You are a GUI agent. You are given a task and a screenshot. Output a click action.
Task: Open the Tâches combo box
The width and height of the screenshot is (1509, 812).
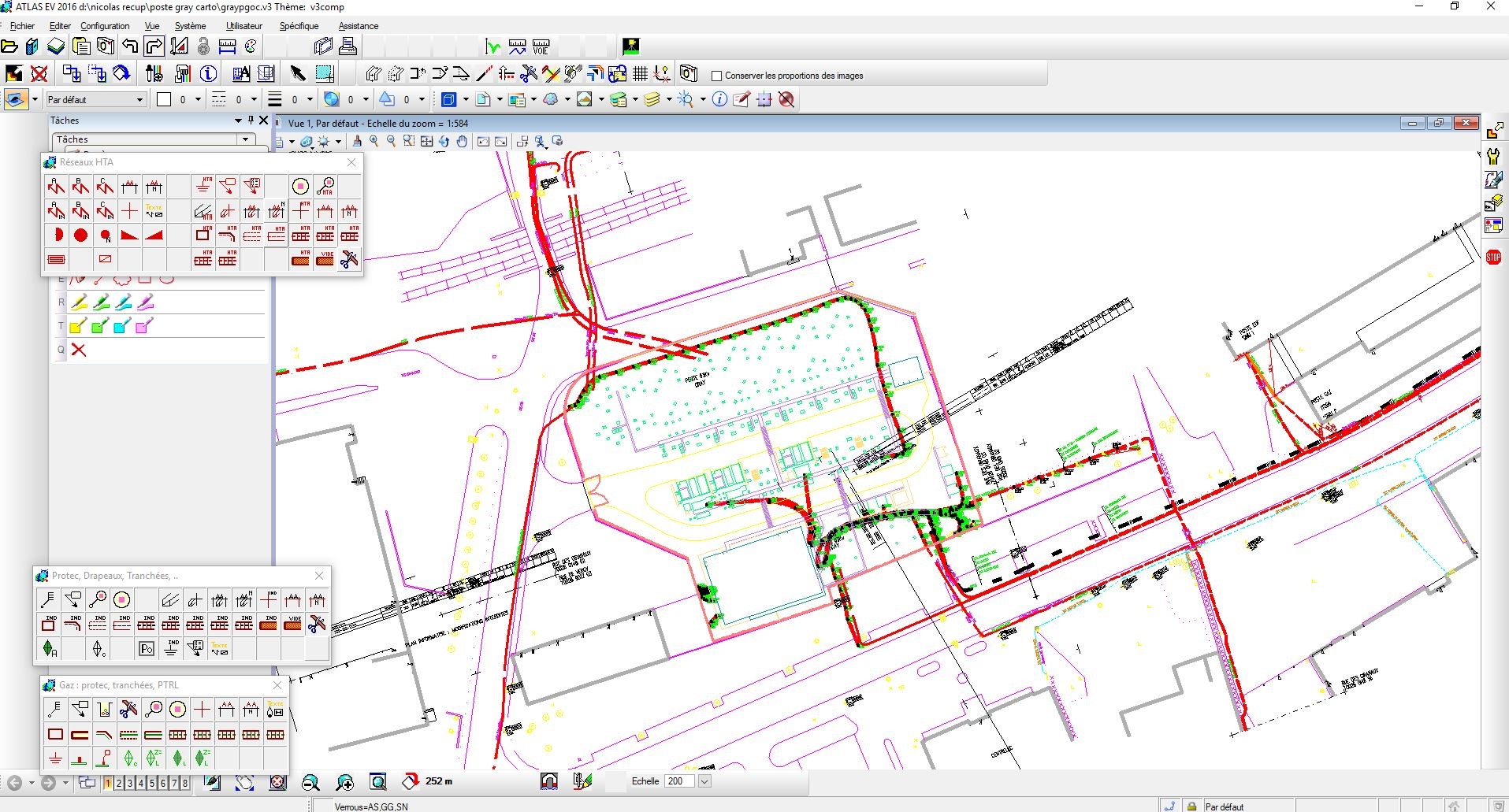(x=246, y=139)
